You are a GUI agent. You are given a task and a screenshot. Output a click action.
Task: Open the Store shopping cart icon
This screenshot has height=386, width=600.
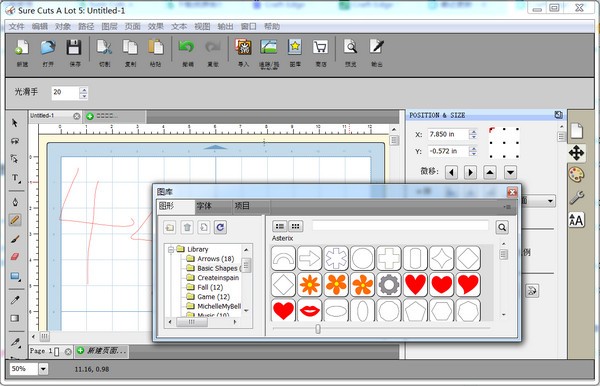click(320, 47)
